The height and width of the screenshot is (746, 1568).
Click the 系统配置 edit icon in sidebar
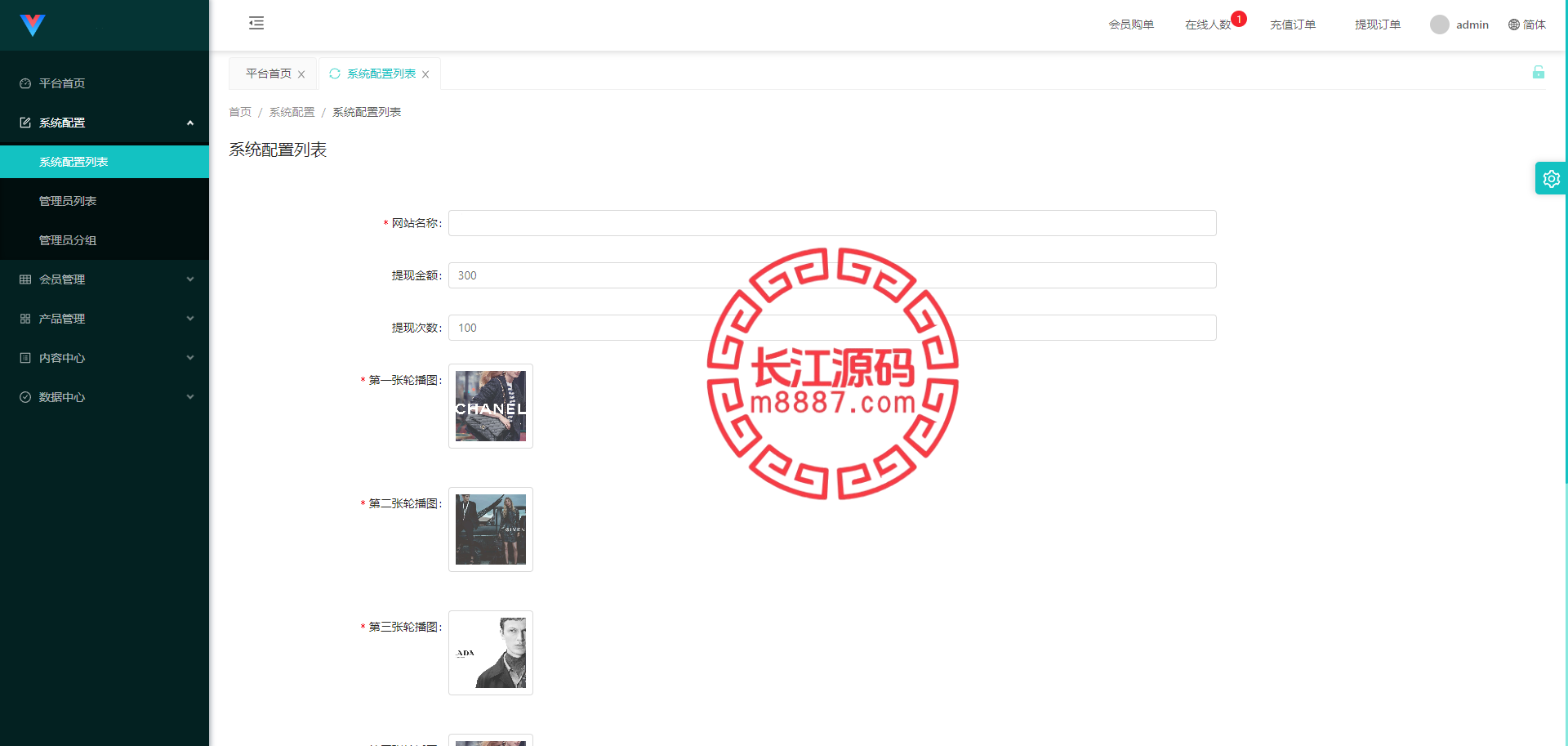25,123
